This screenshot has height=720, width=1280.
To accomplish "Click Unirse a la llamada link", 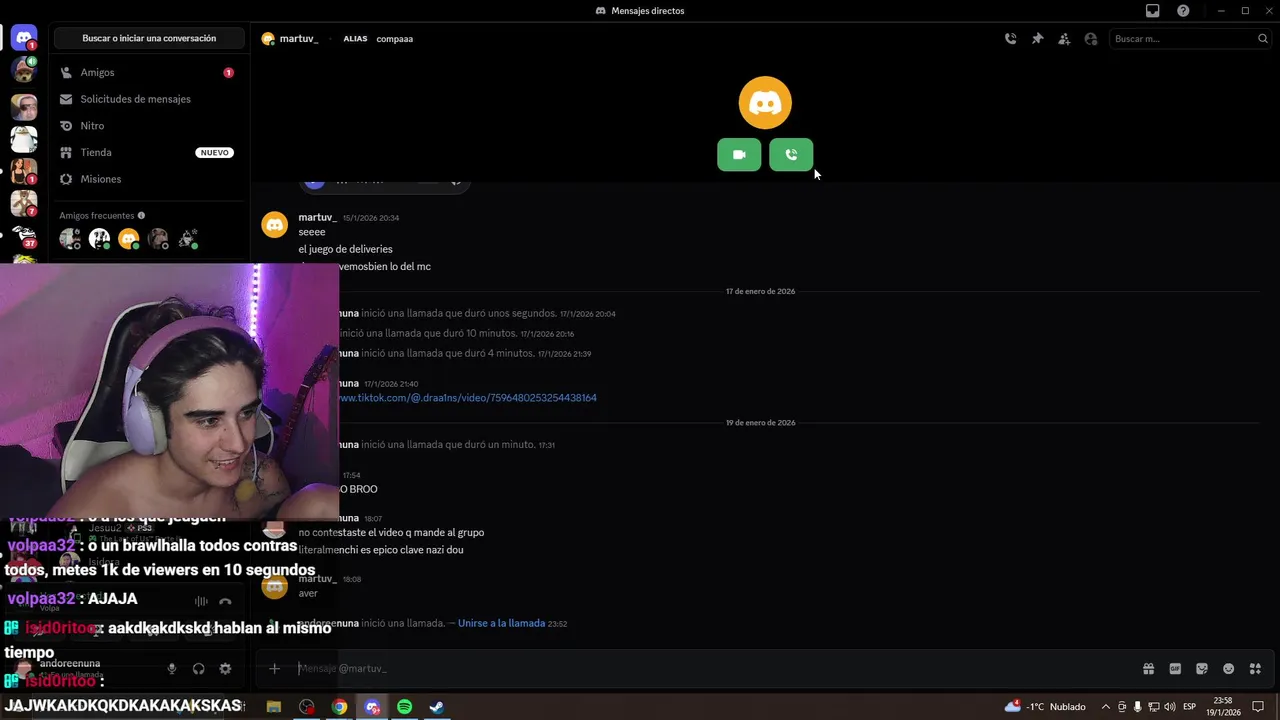I will pyautogui.click(x=501, y=623).
